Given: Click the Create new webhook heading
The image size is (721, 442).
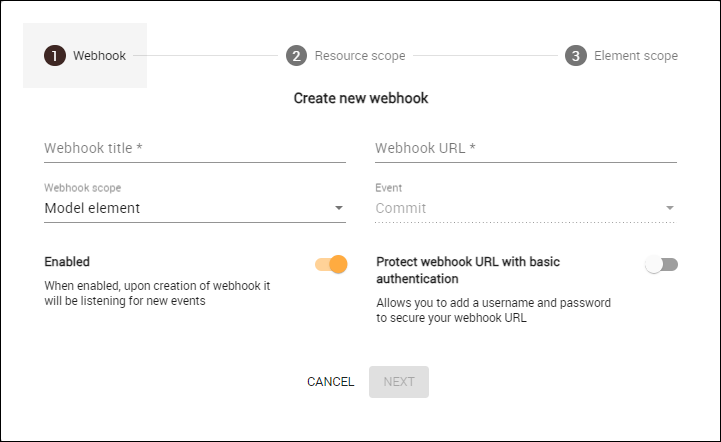Looking at the screenshot, I should (x=361, y=99).
